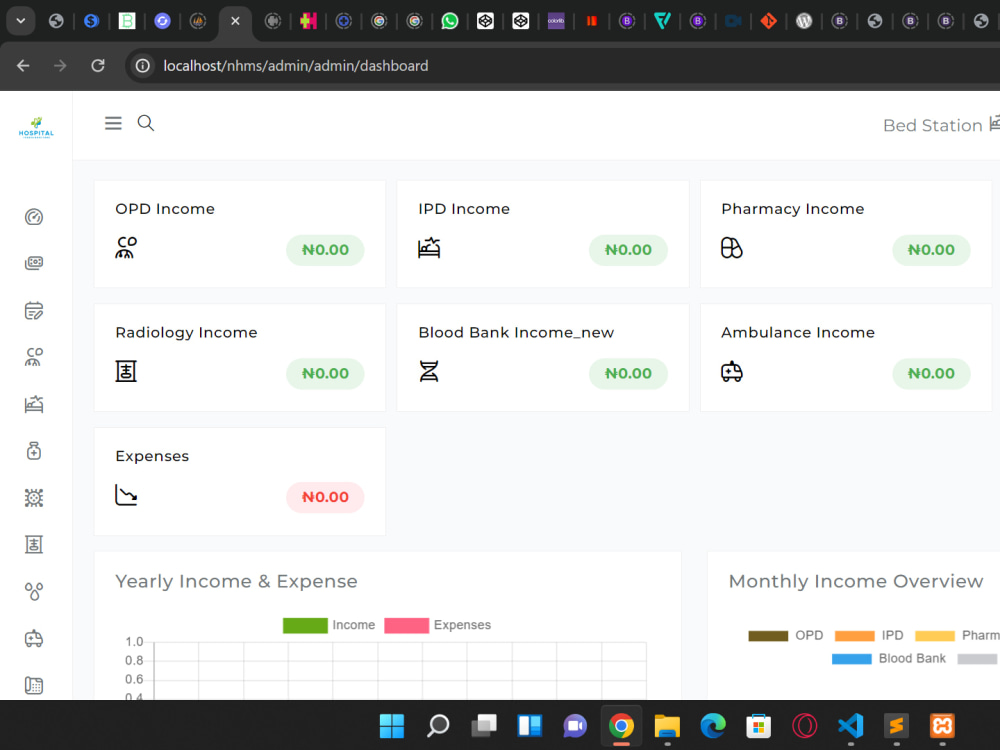
Task: Switch to the blue S dollar tab
Action: (x=91, y=21)
